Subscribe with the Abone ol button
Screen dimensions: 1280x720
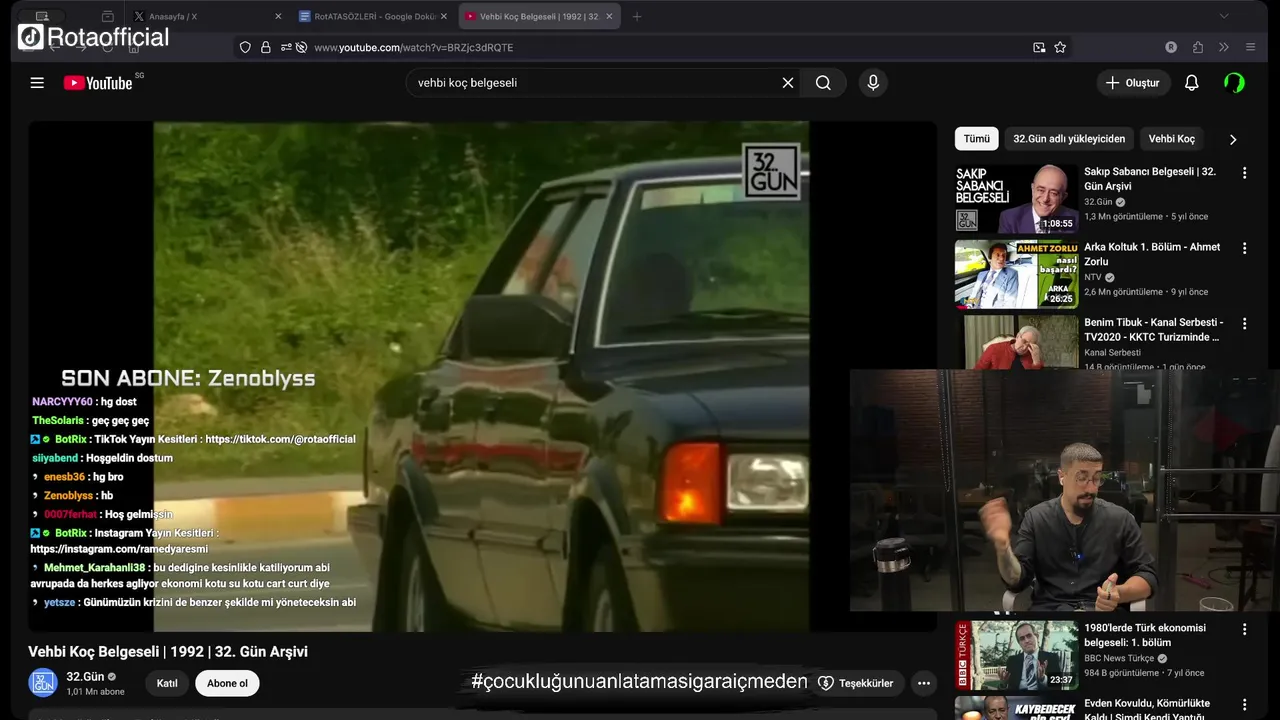tap(227, 683)
